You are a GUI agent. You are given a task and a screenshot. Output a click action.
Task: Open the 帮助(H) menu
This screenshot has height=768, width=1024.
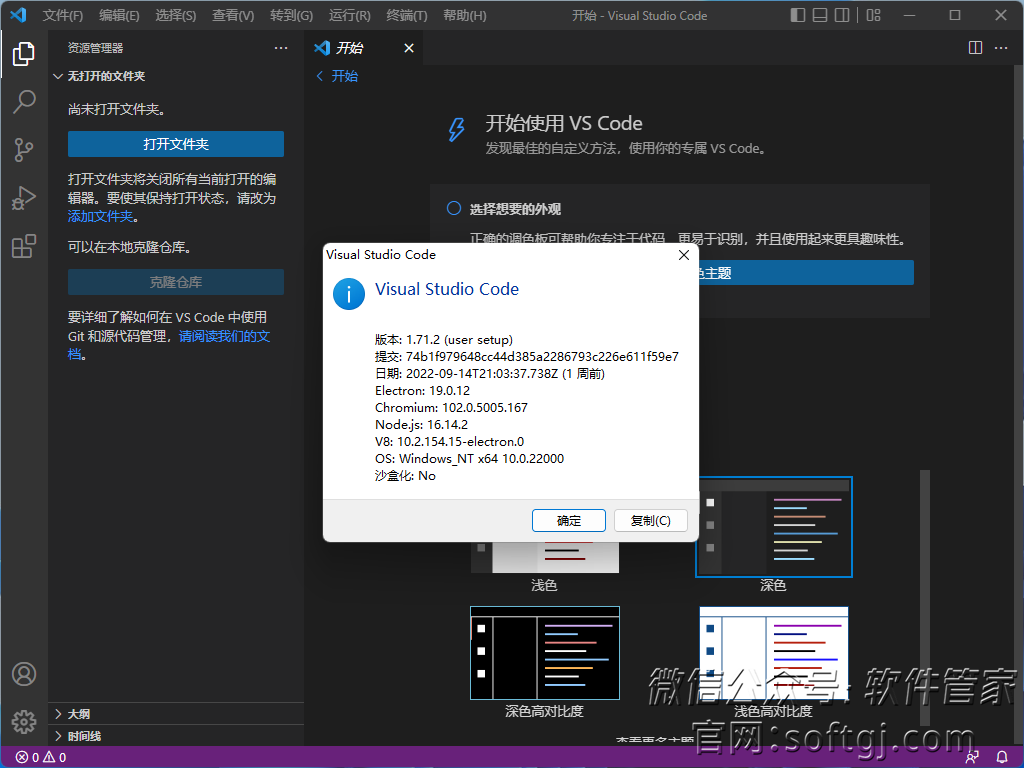(464, 15)
